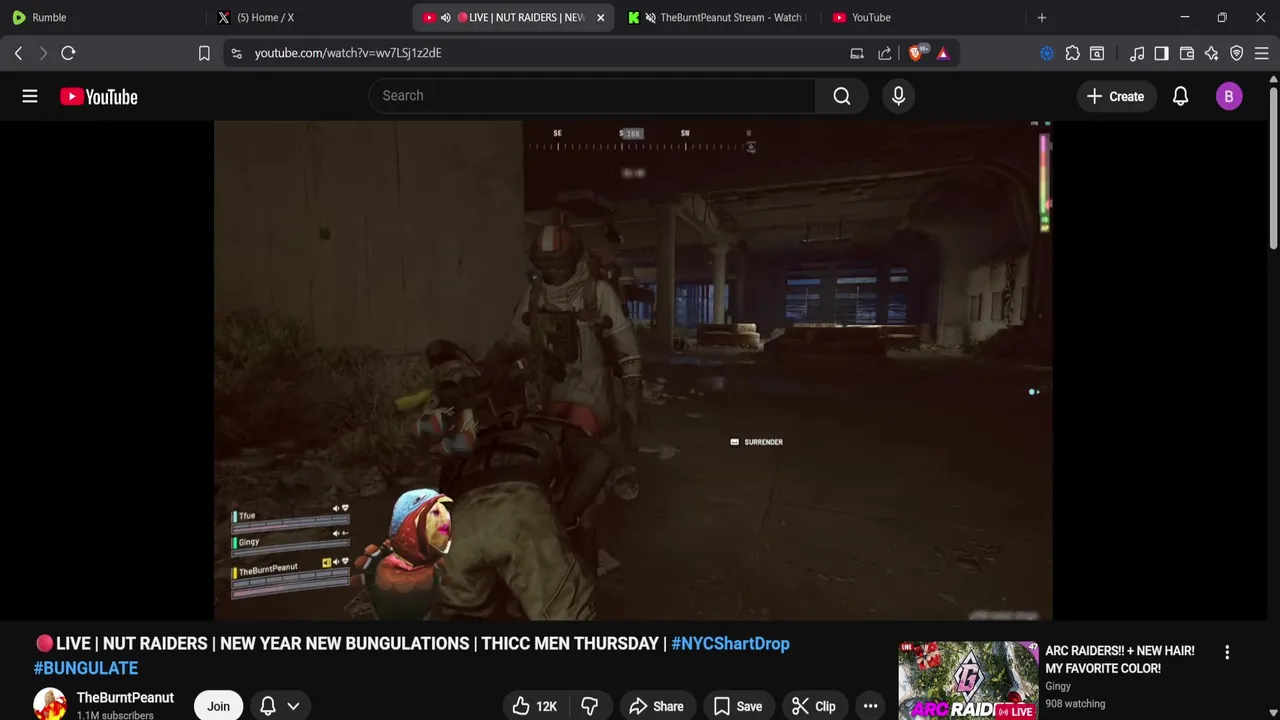This screenshot has height=720, width=1280.
Task: Open the Brave VPN shield icon
Action: point(1237,53)
